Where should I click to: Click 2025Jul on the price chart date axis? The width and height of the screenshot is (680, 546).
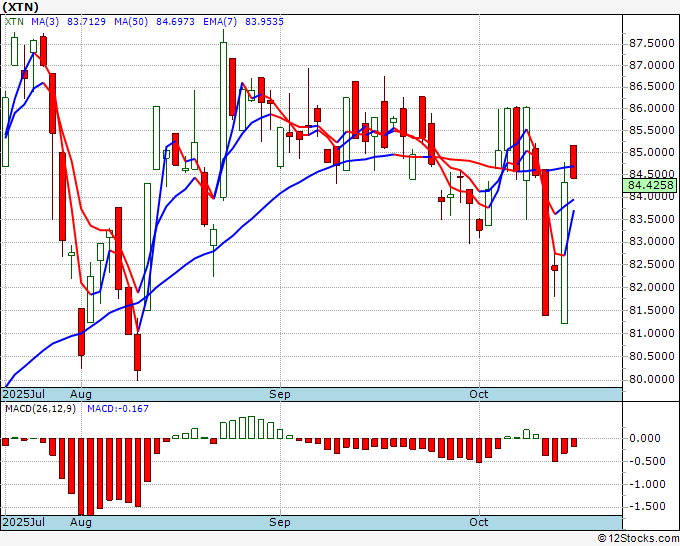(x=24, y=394)
